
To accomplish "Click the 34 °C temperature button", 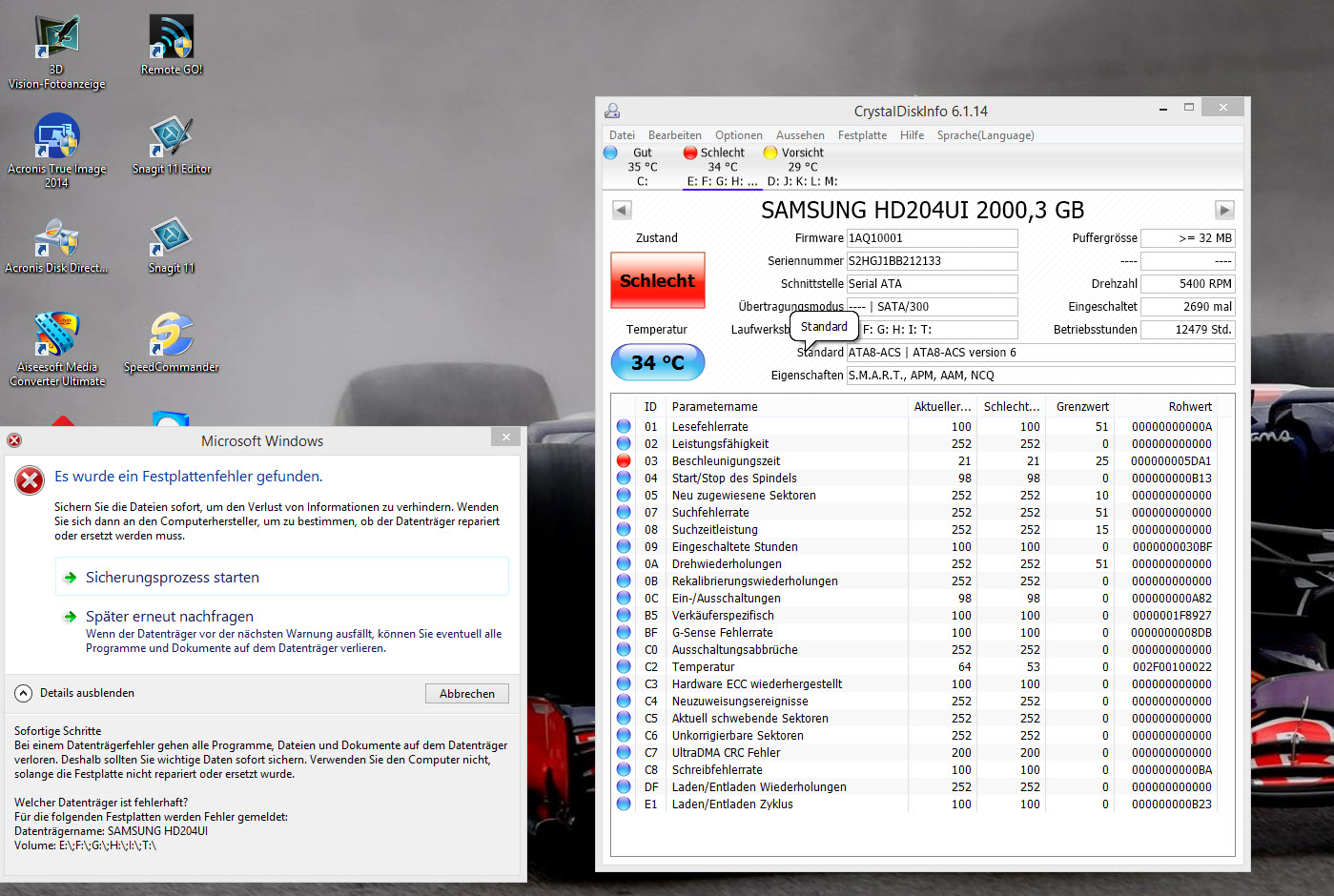I will [x=658, y=362].
